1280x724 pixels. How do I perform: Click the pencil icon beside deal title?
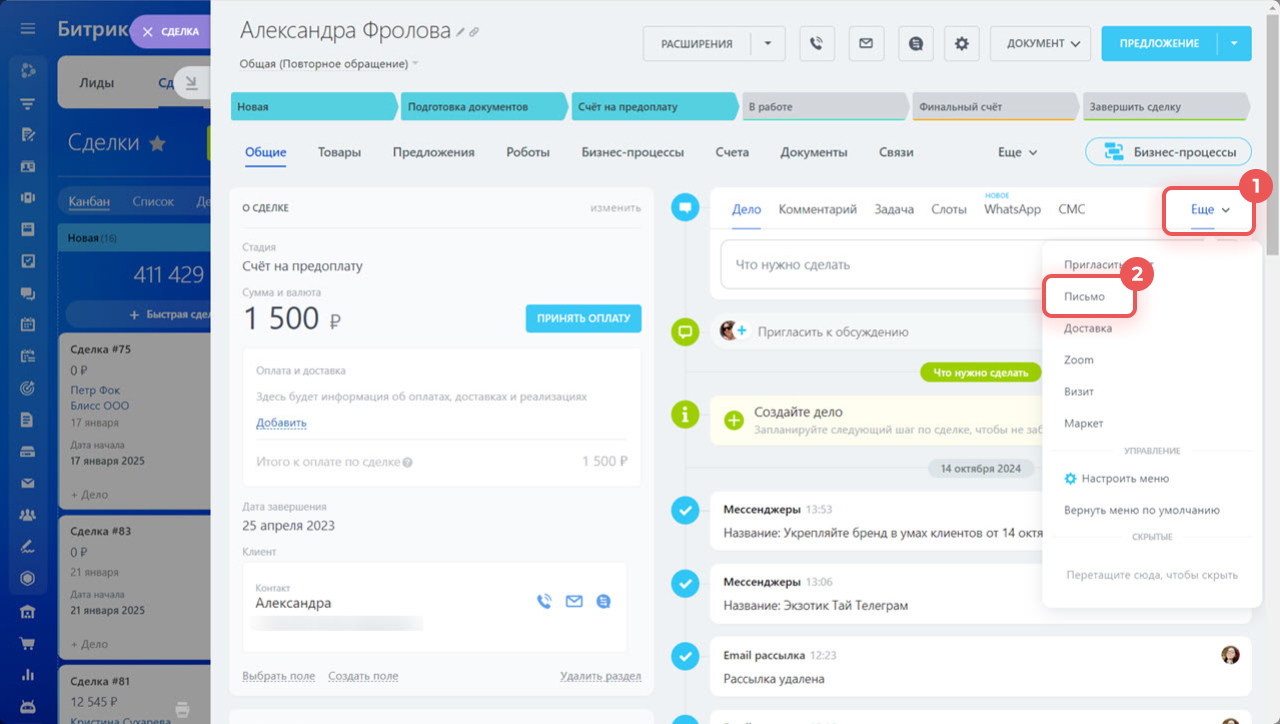461,32
